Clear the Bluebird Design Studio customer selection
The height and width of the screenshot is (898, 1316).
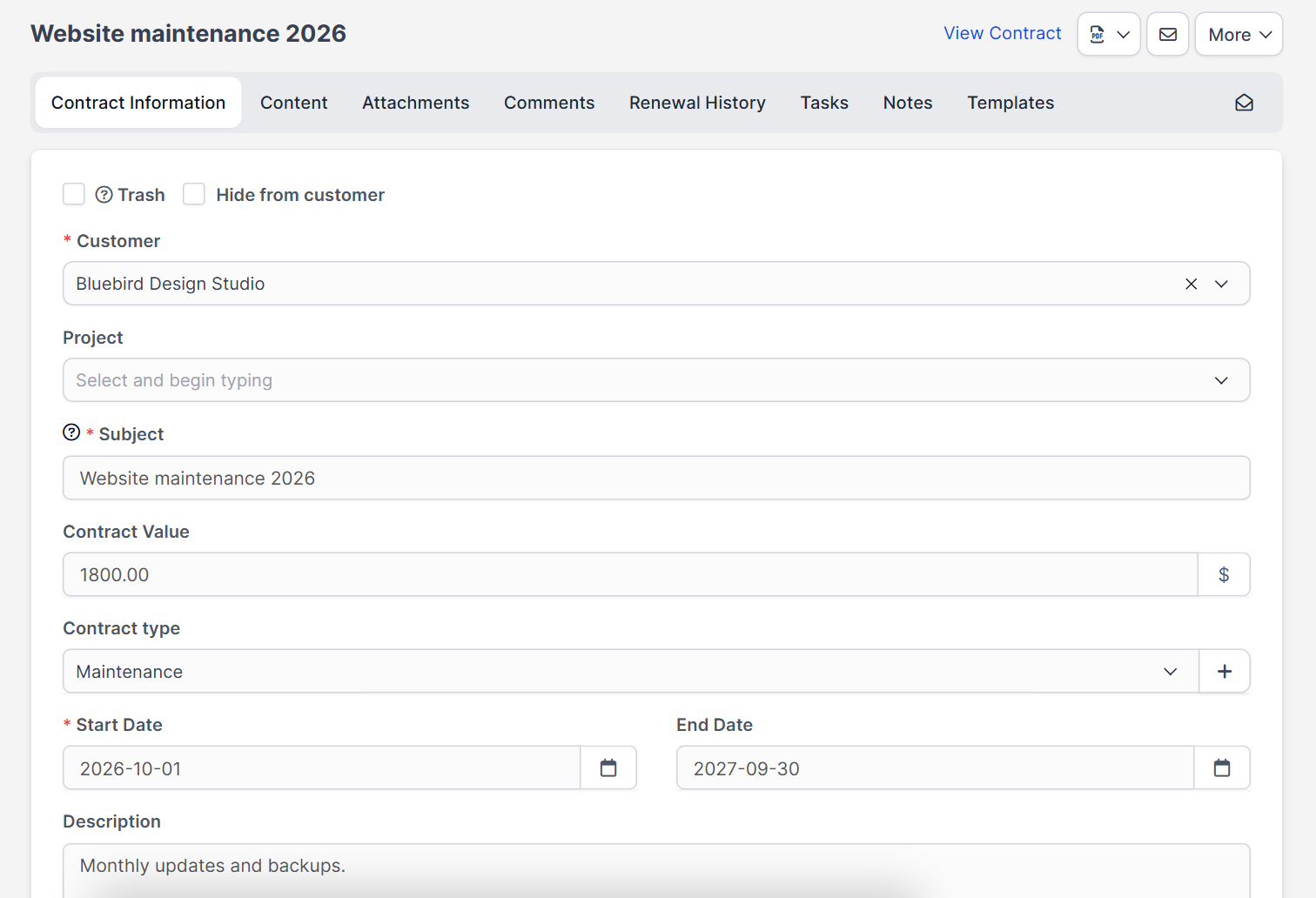click(1192, 284)
